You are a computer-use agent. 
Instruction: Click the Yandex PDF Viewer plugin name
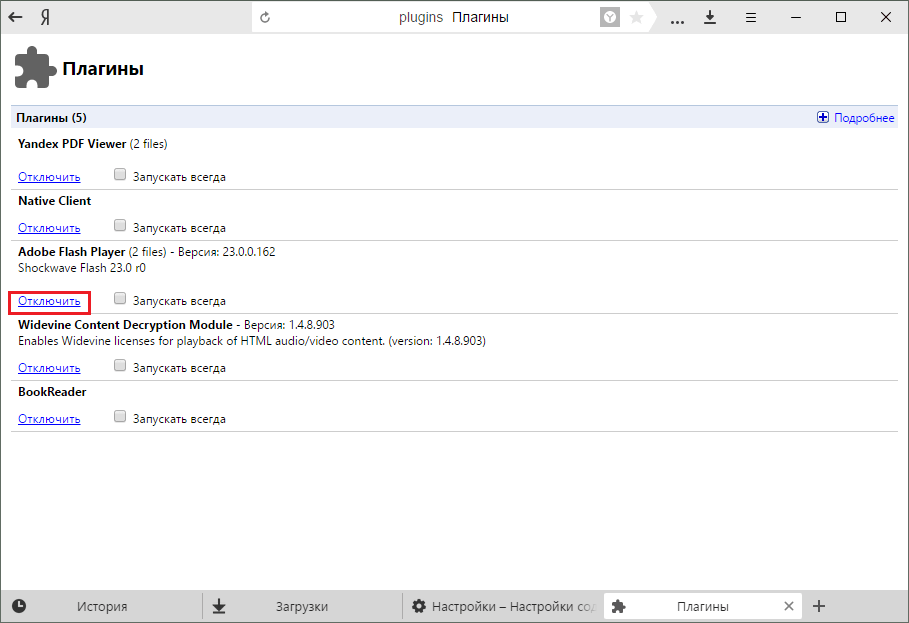click(x=72, y=144)
